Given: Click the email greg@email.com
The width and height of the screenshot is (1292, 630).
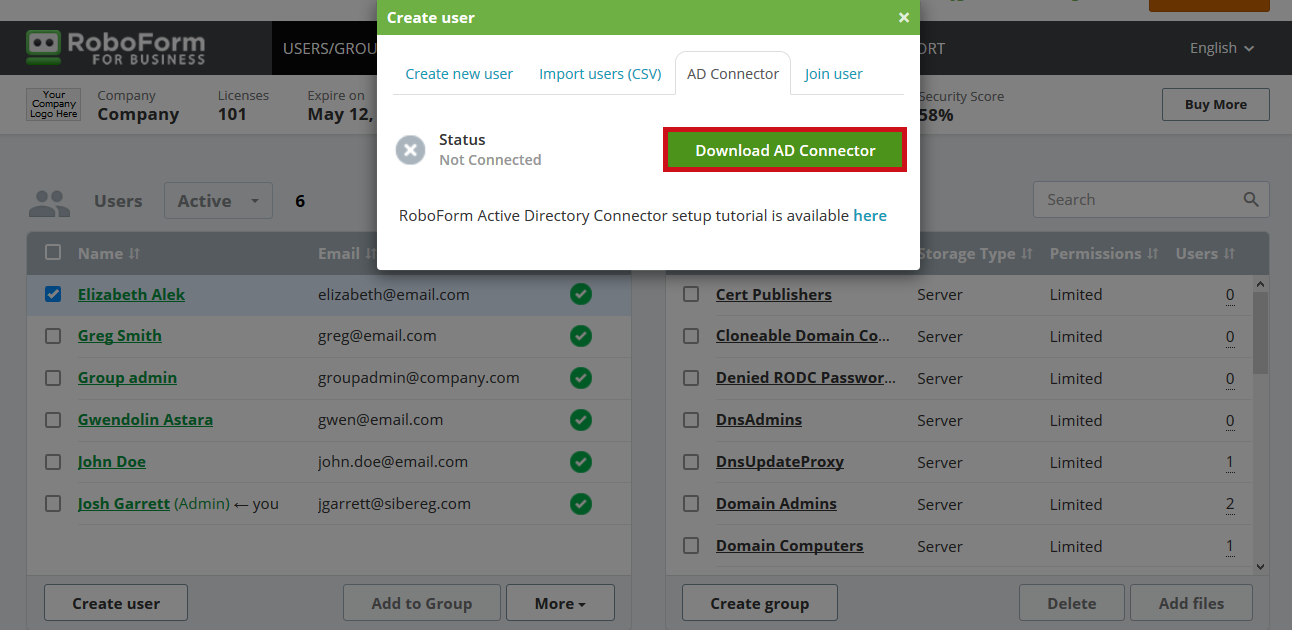Looking at the screenshot, I should point(377,336).
